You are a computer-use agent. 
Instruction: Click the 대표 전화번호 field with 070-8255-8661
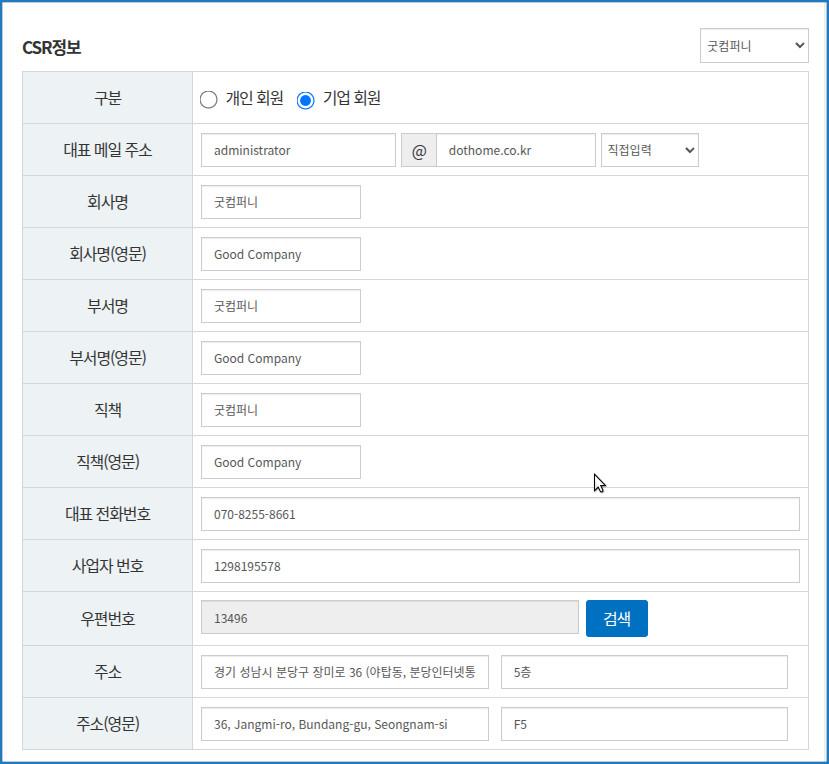click(x=500, y=514)
